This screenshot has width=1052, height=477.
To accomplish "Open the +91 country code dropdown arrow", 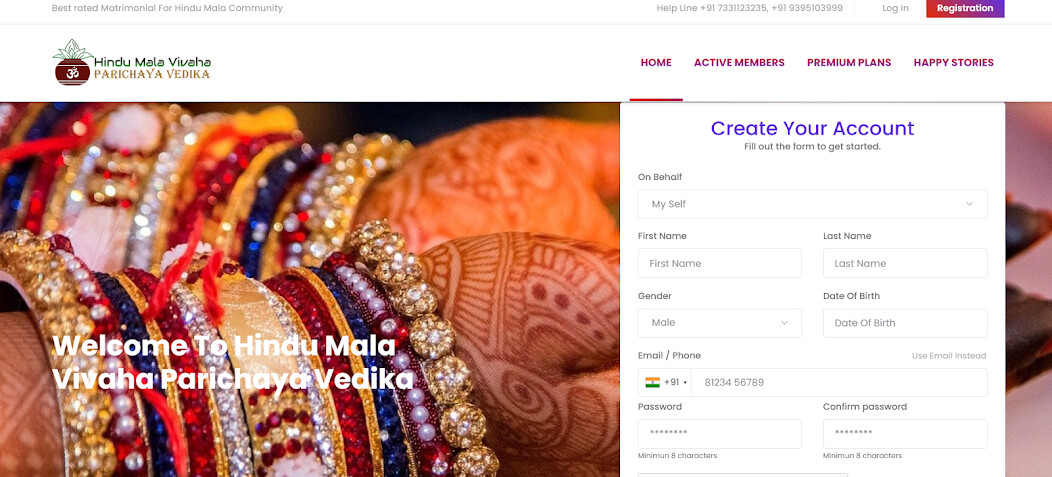I will (685, 383).
